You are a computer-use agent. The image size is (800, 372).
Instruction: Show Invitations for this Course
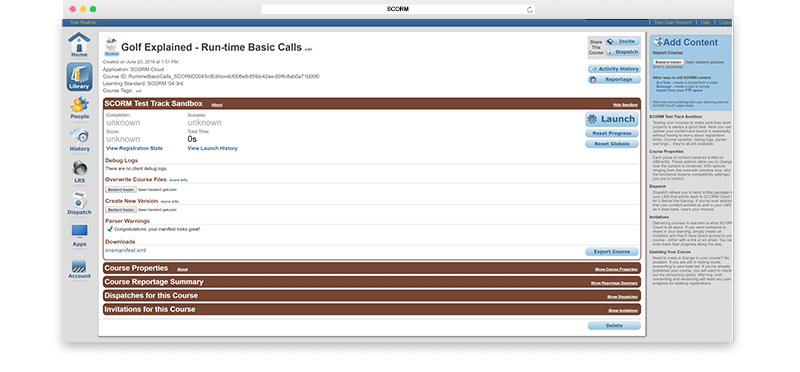(622, 310)
